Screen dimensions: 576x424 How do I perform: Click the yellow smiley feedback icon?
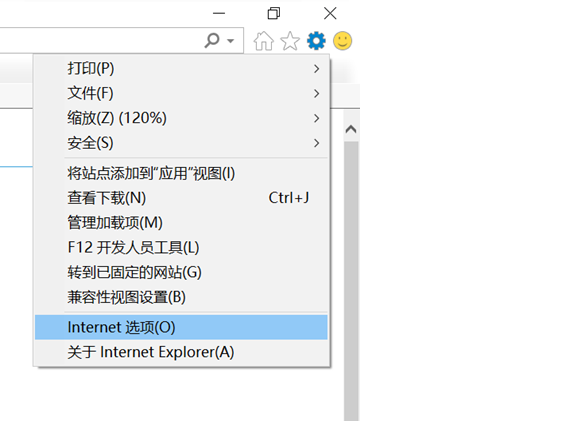(x=342, y=41)
